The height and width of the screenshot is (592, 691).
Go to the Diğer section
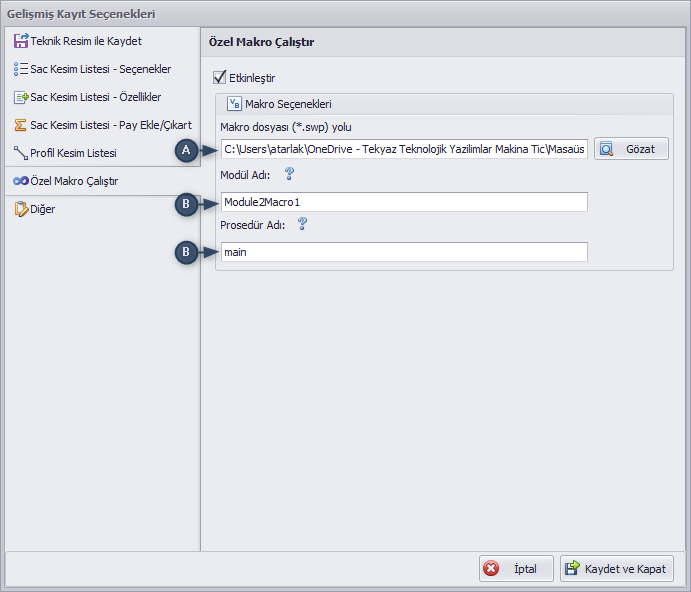click(102, 209)
